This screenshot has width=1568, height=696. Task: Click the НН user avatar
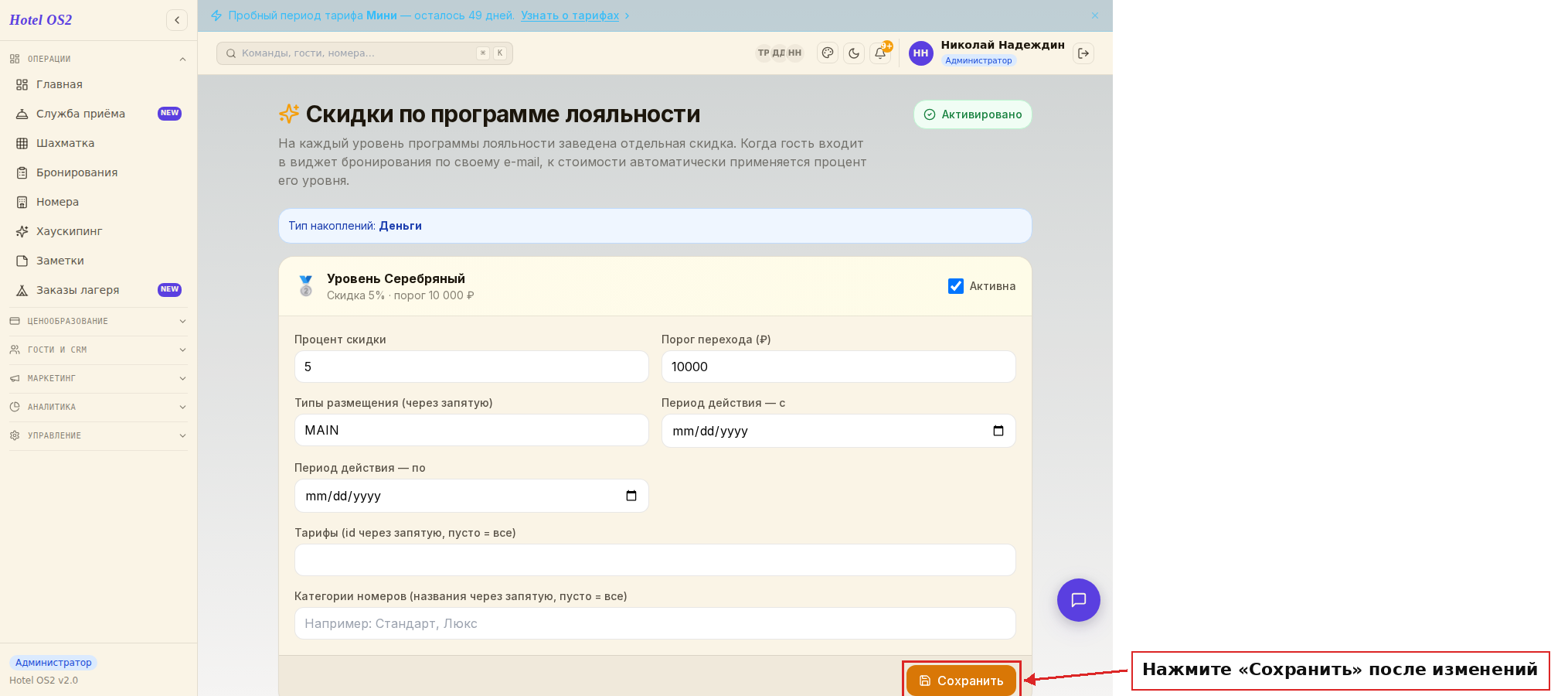tap(921, 53)
